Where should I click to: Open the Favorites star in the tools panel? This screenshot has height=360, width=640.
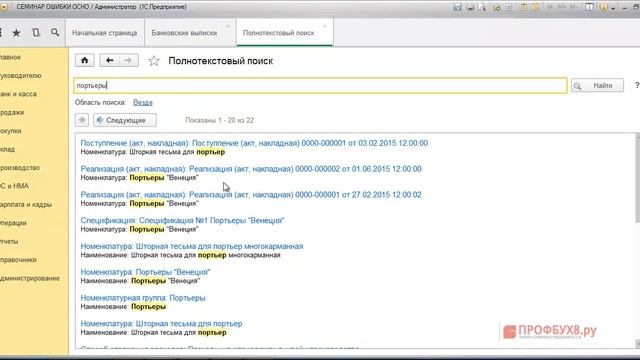16,33
